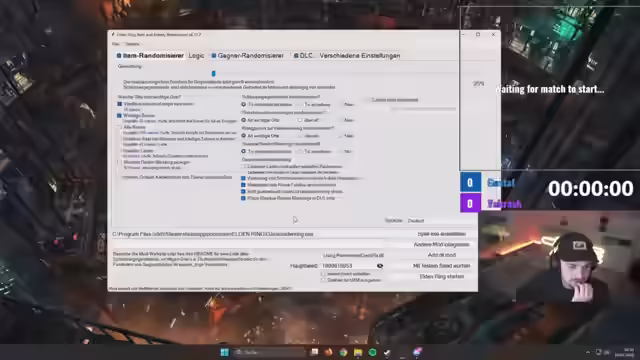Toggle the Item-Randomisierer tab checkbox
The width and height of the screenshot is (640, 360).
119,56
